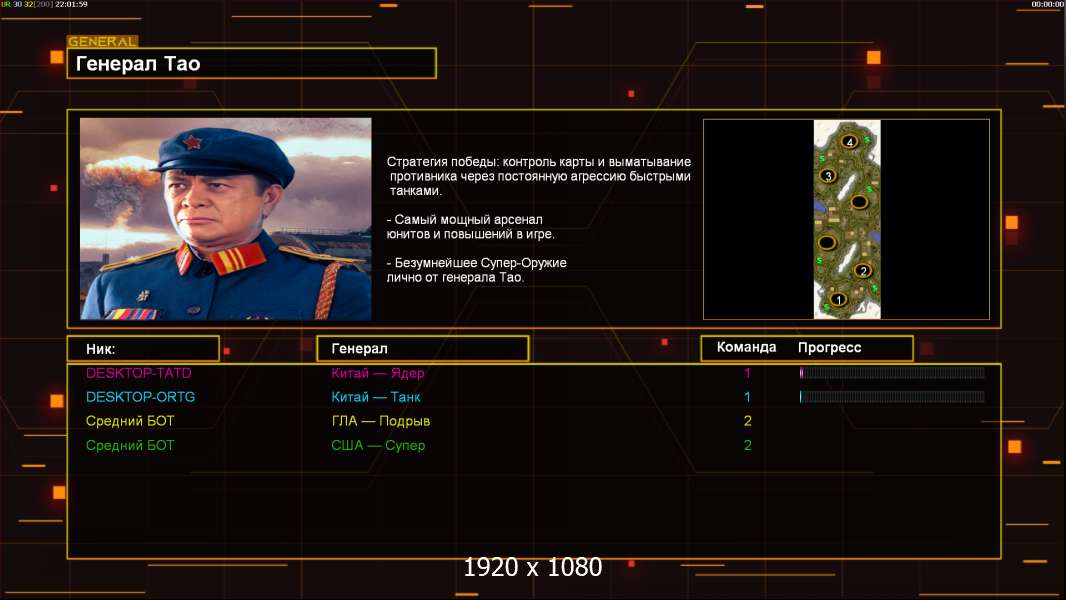
Task: Click the DESKTOP-TATD loading progress bar
Action: click(892, 372)
